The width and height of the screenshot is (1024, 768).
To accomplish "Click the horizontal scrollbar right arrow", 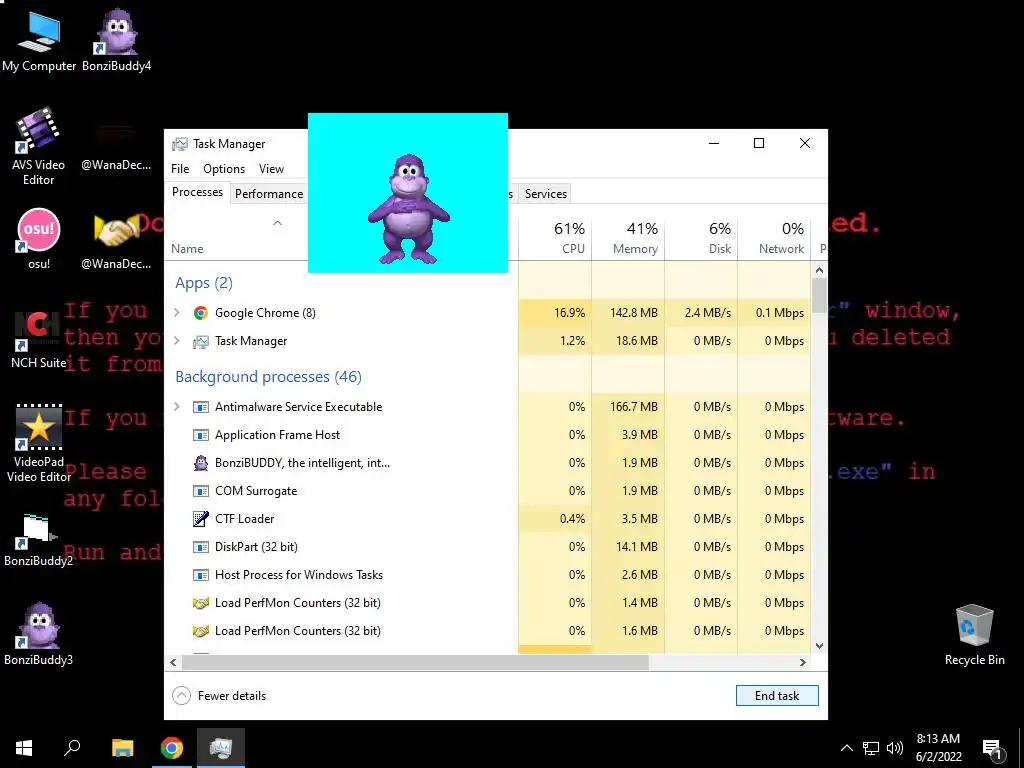I will (x=803, y=662).
